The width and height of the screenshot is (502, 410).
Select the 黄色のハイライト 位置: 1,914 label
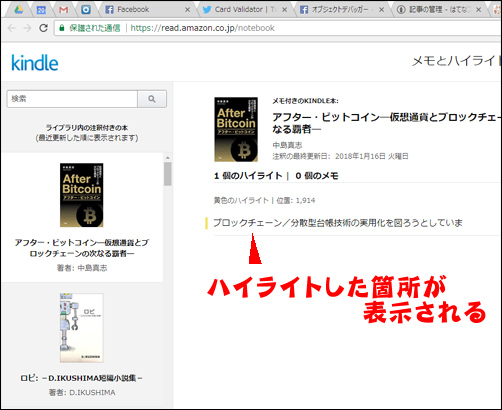click(x=264, y=200)
